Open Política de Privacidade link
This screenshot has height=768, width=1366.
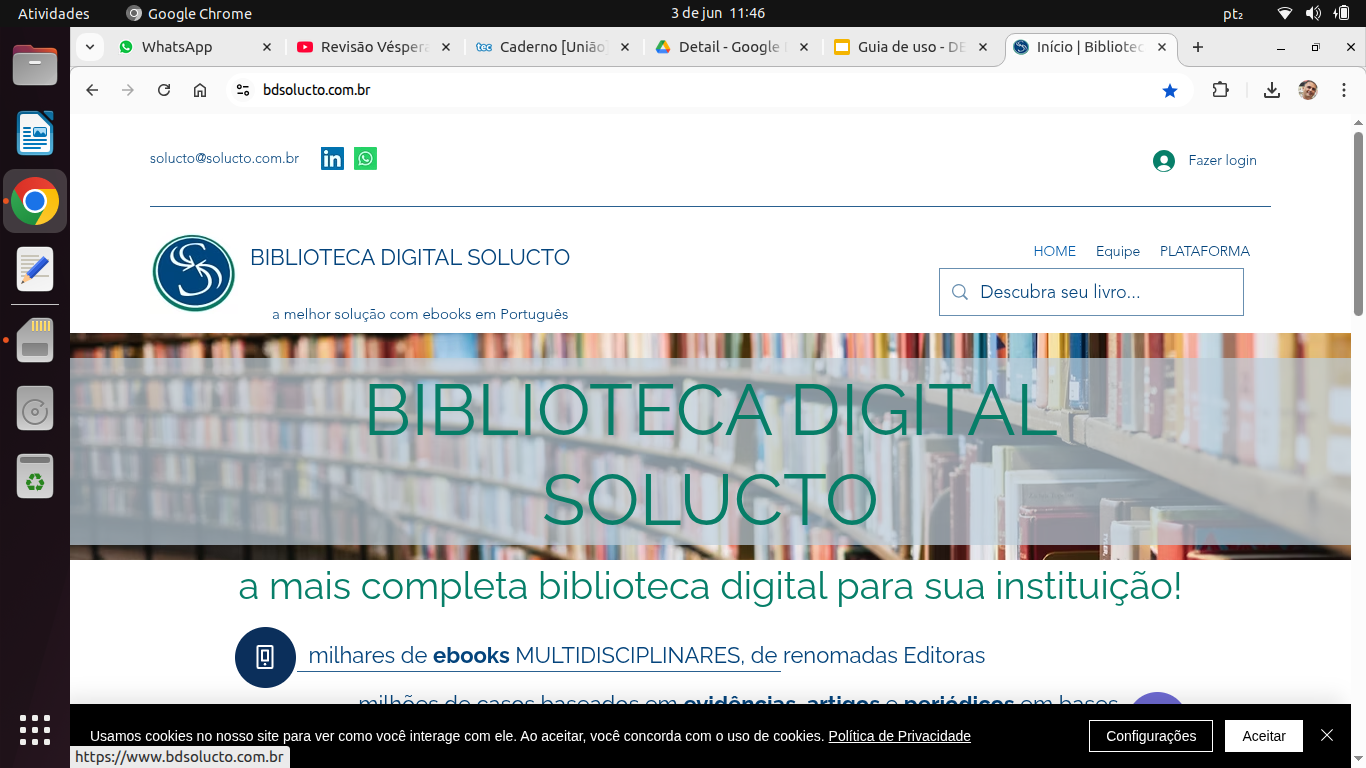(x=900, y=736)
